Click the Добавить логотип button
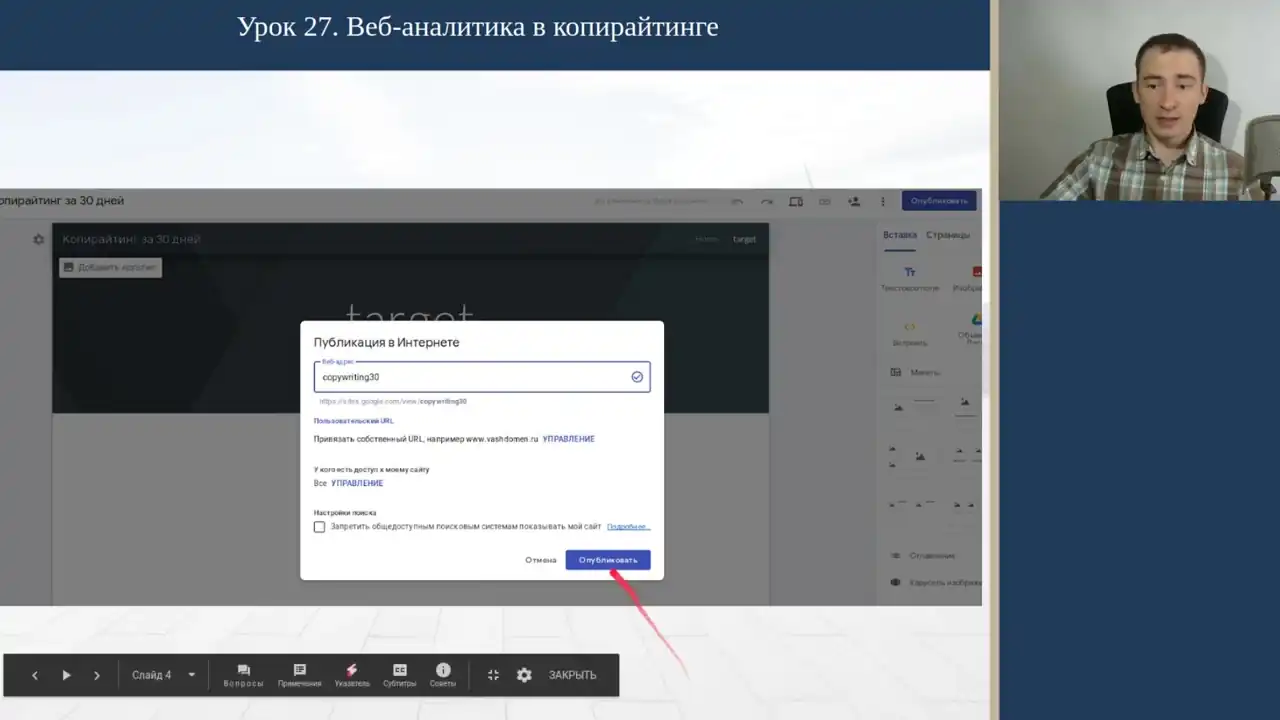The width and height of the screenshot is (1280, 720). [110, 267]
